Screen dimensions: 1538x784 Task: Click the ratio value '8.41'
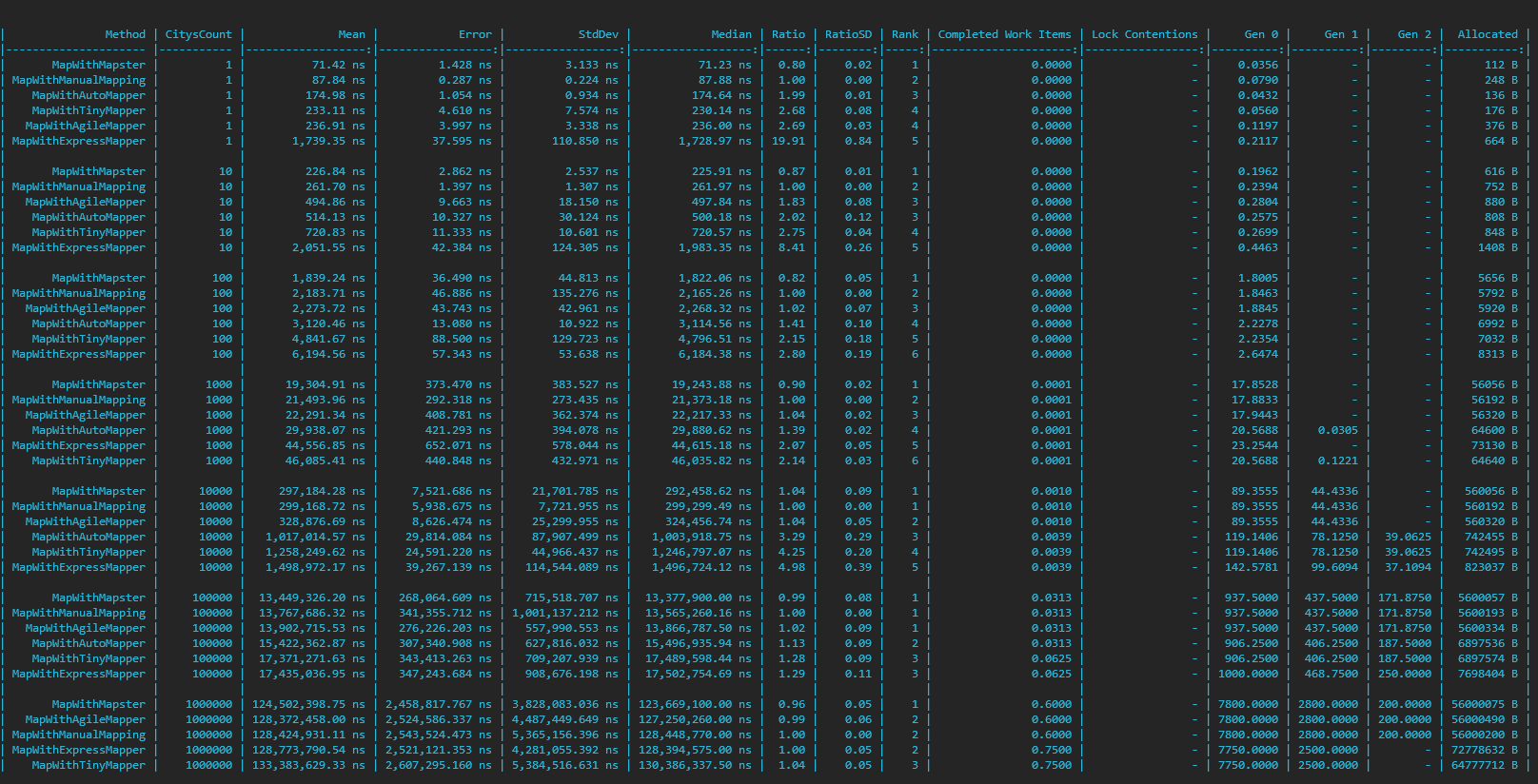791,247
